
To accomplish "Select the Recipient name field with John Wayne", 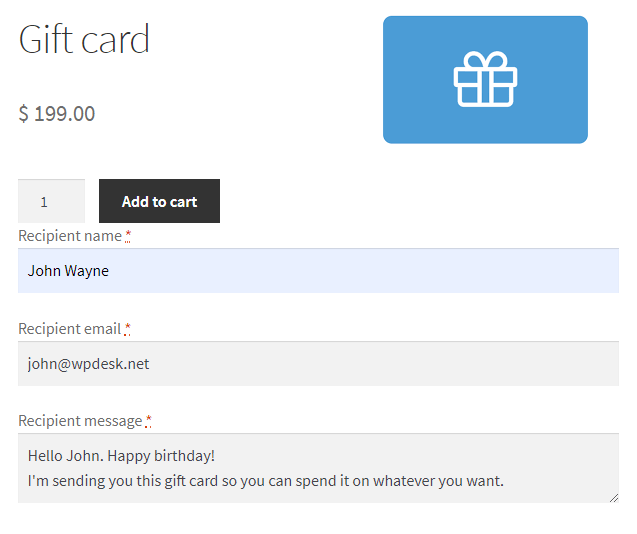I will click(318, 271).
